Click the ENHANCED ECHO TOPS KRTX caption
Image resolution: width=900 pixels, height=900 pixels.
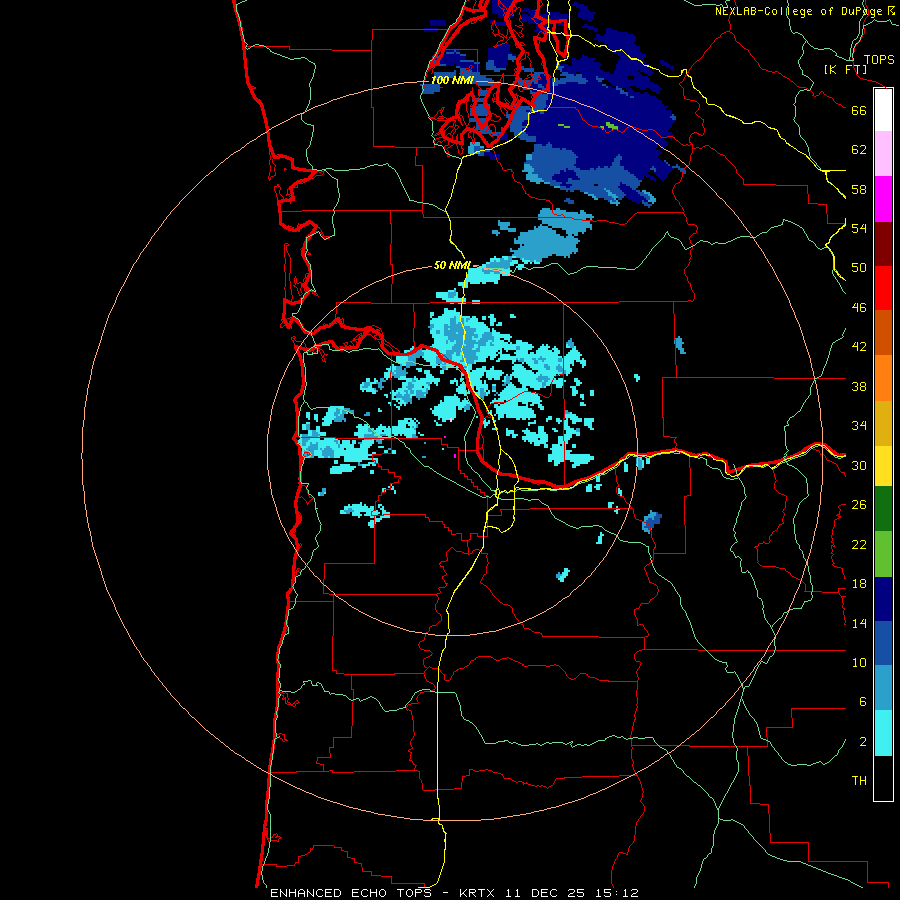coord(454,893)
